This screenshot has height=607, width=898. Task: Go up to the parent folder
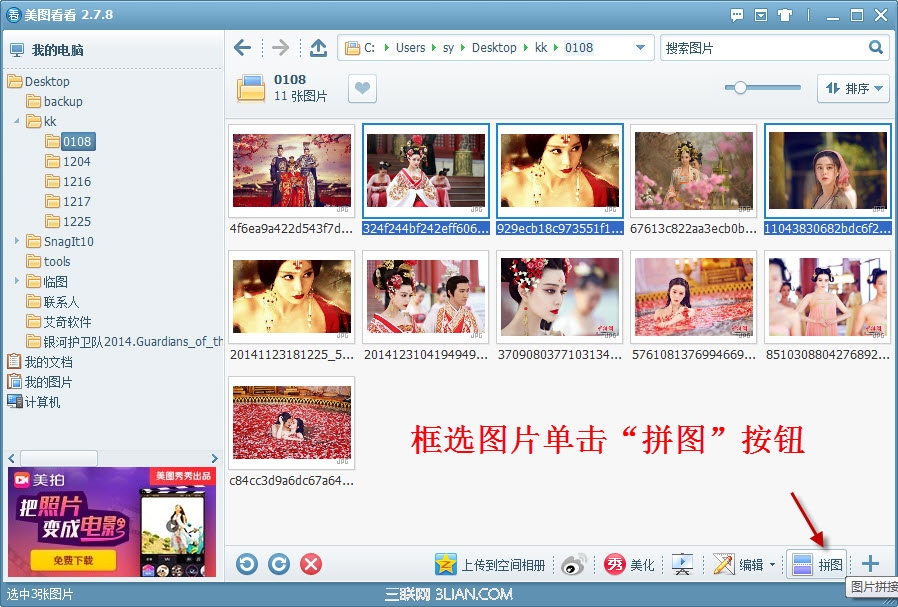[318, 48]
